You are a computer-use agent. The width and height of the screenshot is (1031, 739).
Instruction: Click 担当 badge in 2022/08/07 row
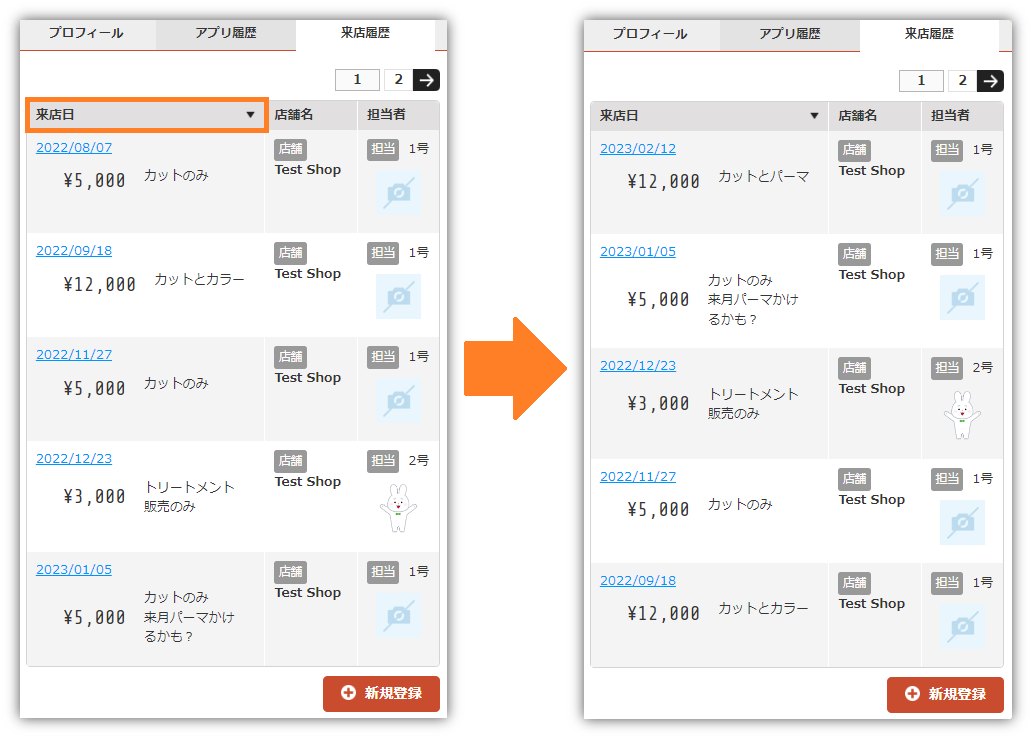pyautogui.click(x=383, y=149)
